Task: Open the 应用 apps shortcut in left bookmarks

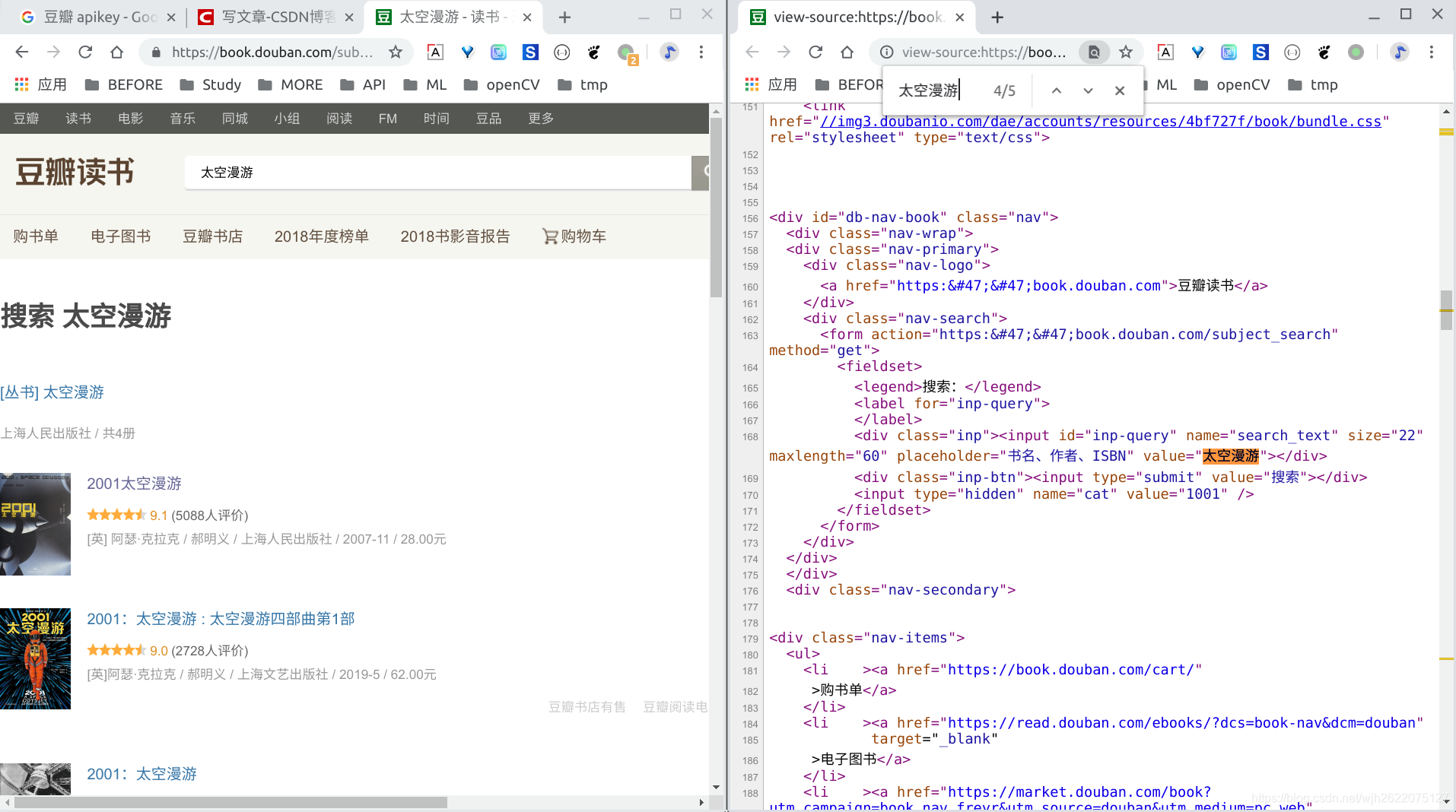Action: (41, 84)
